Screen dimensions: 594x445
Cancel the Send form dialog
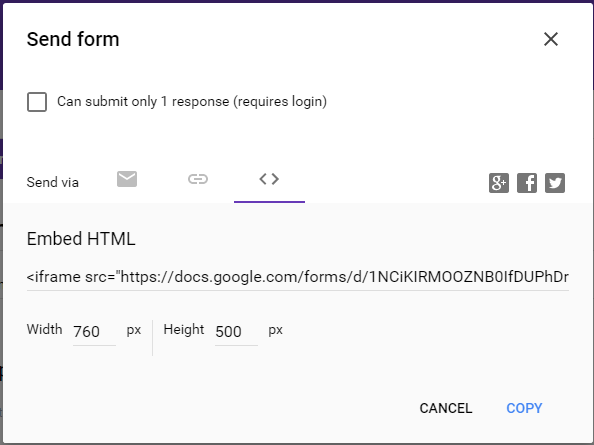tap(446, 408)
